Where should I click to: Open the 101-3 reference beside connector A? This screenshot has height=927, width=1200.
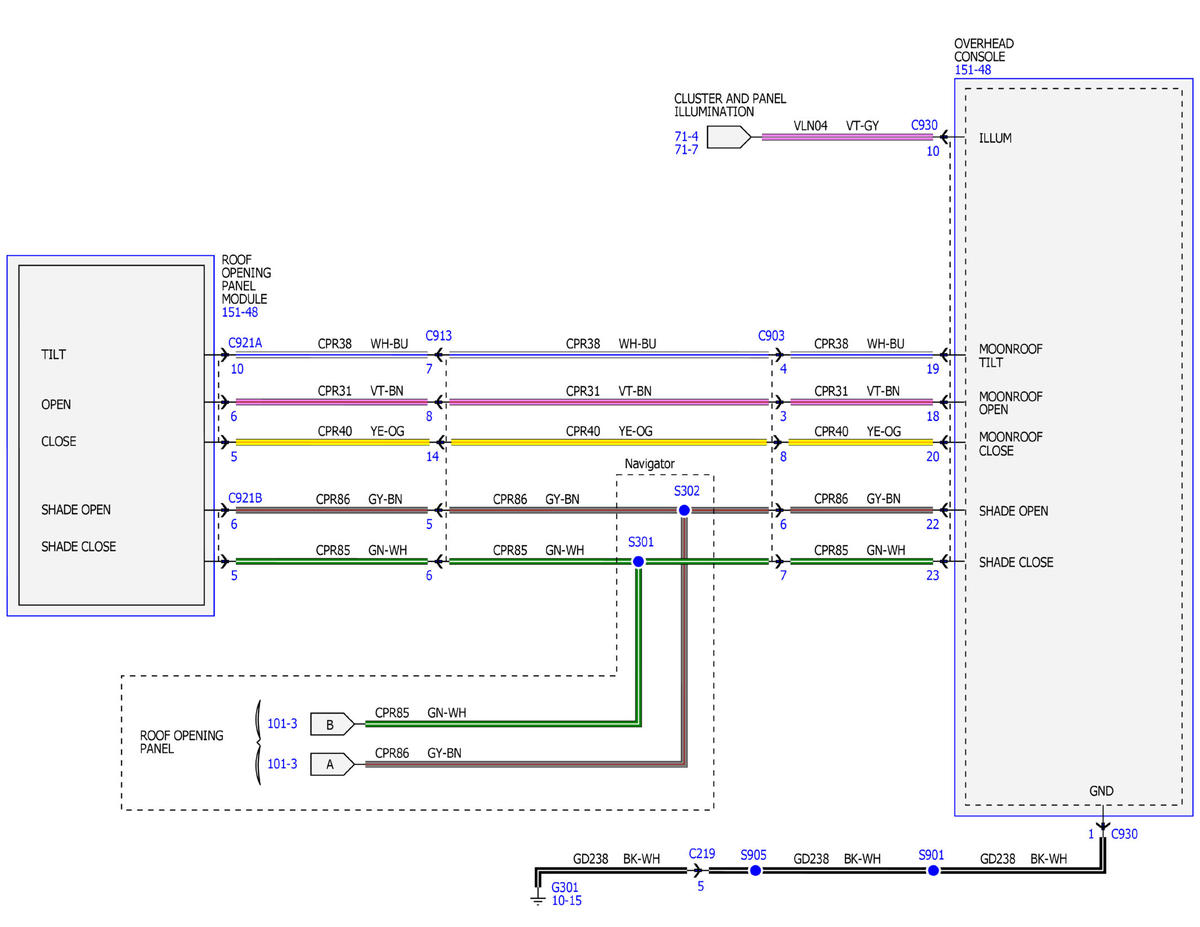pos(282,764)
